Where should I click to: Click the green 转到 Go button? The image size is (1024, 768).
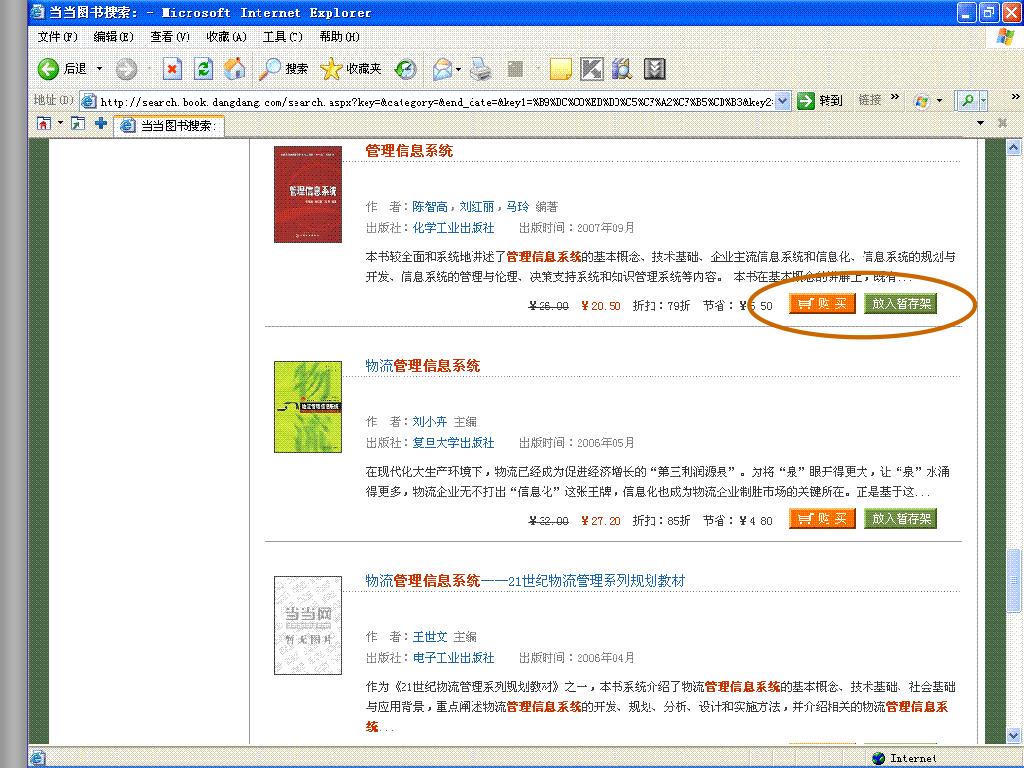(x=820, y=101)
